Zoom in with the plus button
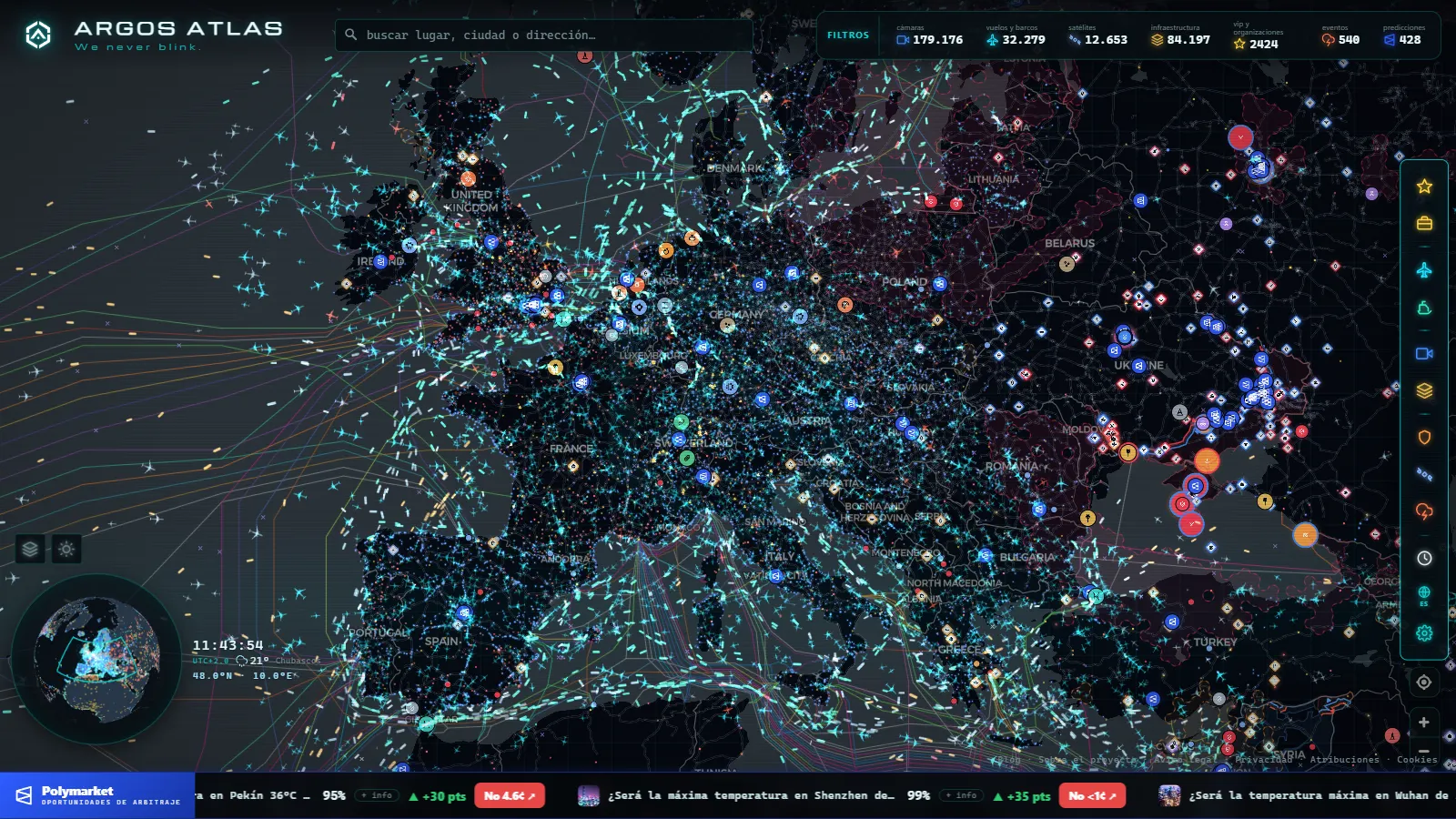Screen dimensions: 1456x819 tap(1424, 722)
